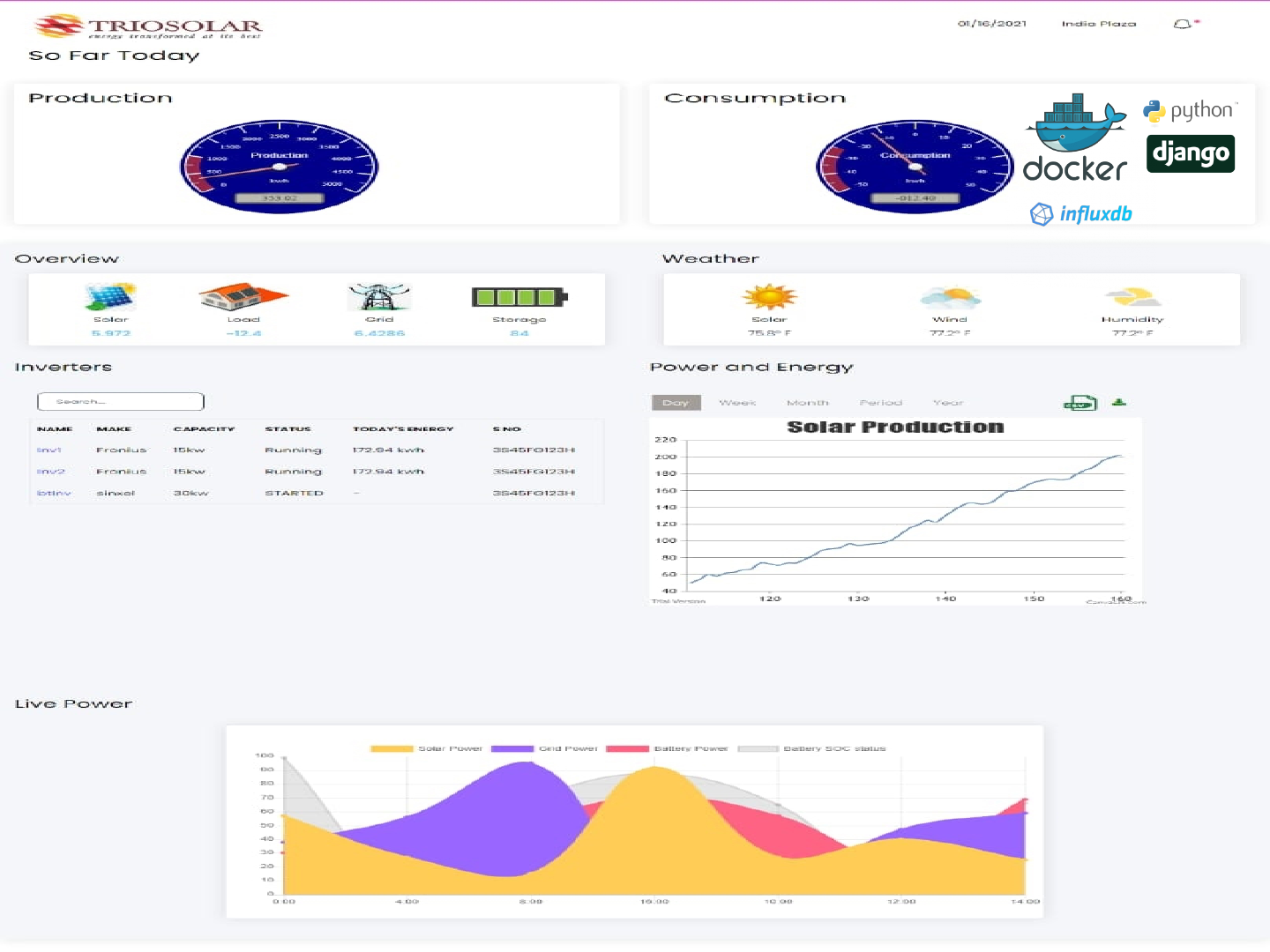1270x952 pixels.
Task: Click the Grid value 6.4286
Action: (x=379, y=333)
